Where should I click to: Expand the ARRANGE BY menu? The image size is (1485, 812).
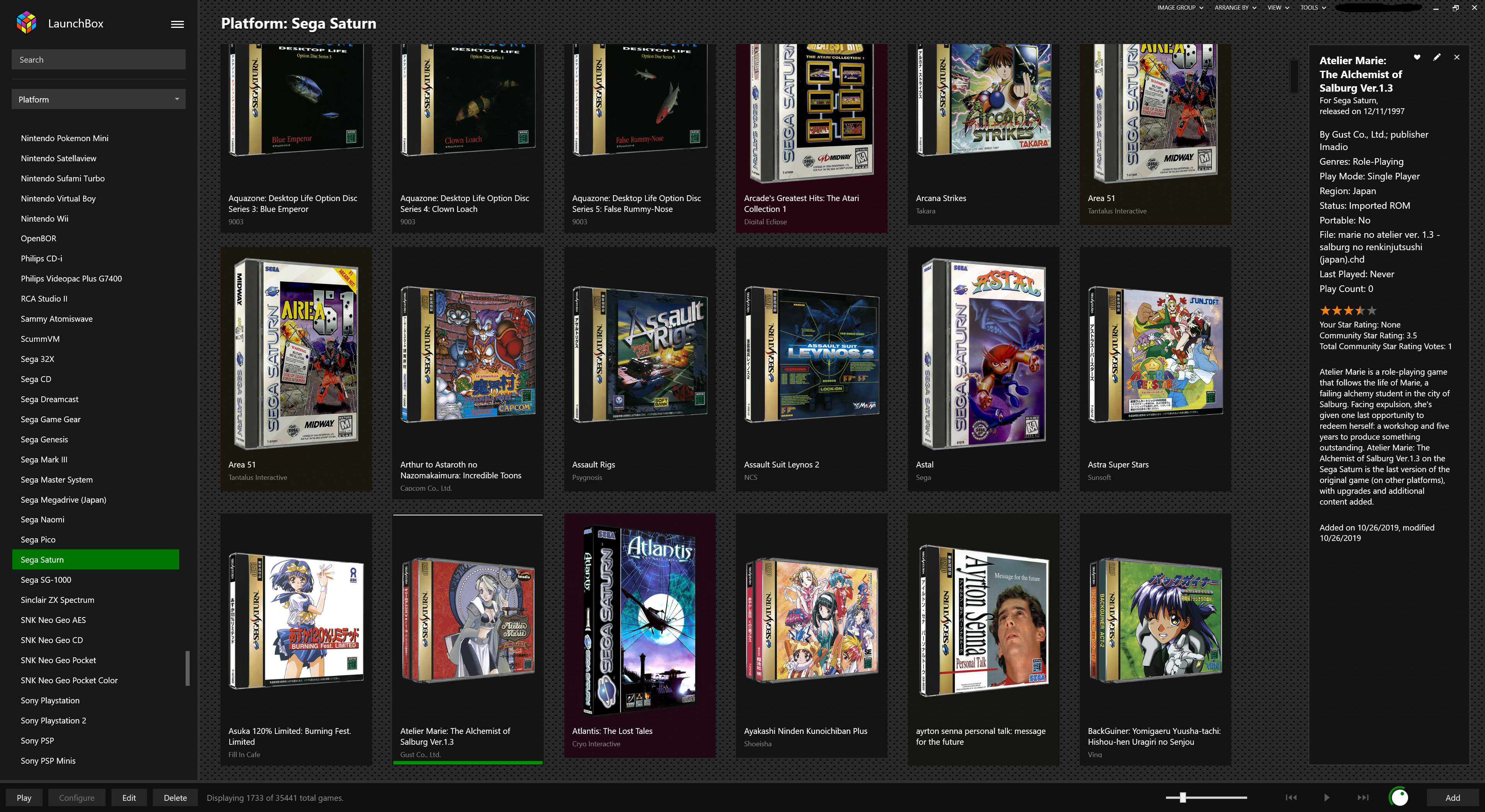coord(1235,7)
